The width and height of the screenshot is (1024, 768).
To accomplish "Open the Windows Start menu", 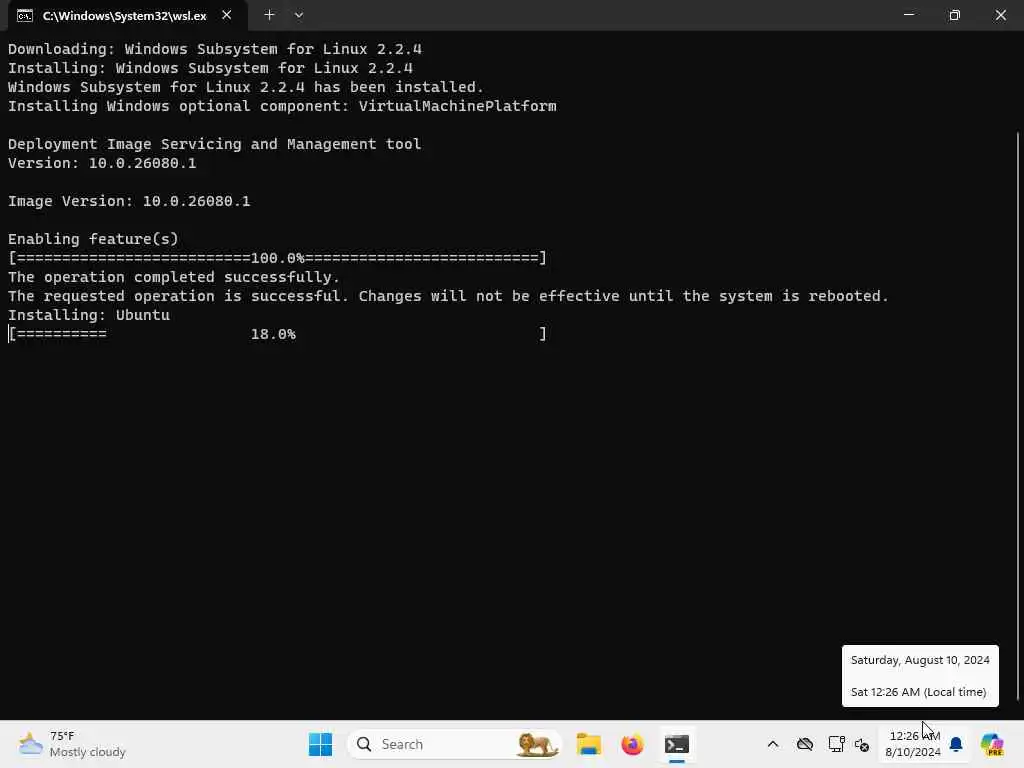I will coord(320,744).
